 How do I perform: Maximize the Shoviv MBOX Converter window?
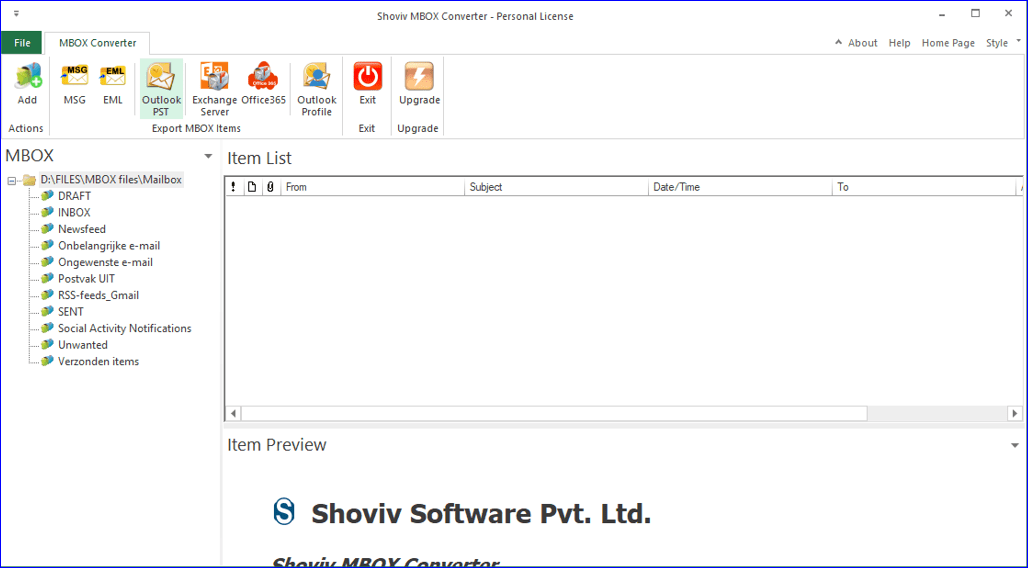(x=975, y=14)
